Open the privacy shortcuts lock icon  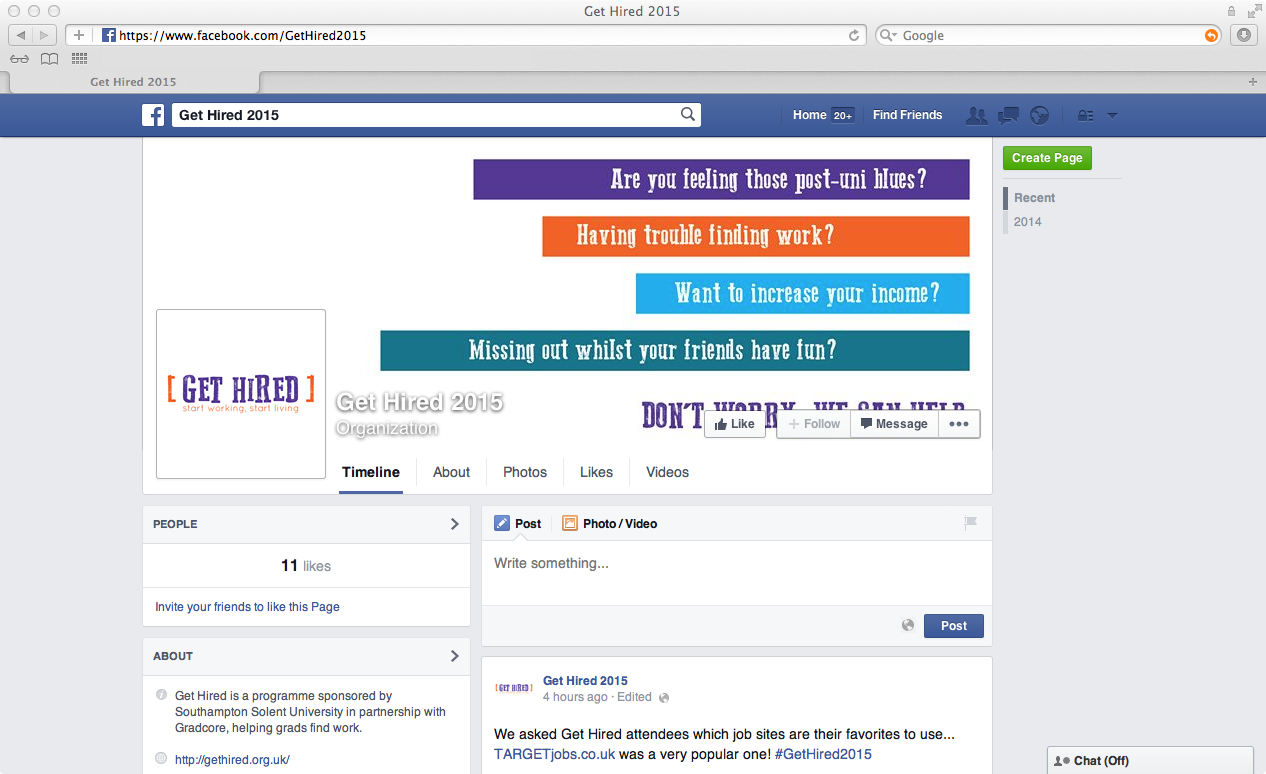pyautogui.click(x=1085, y=115)
